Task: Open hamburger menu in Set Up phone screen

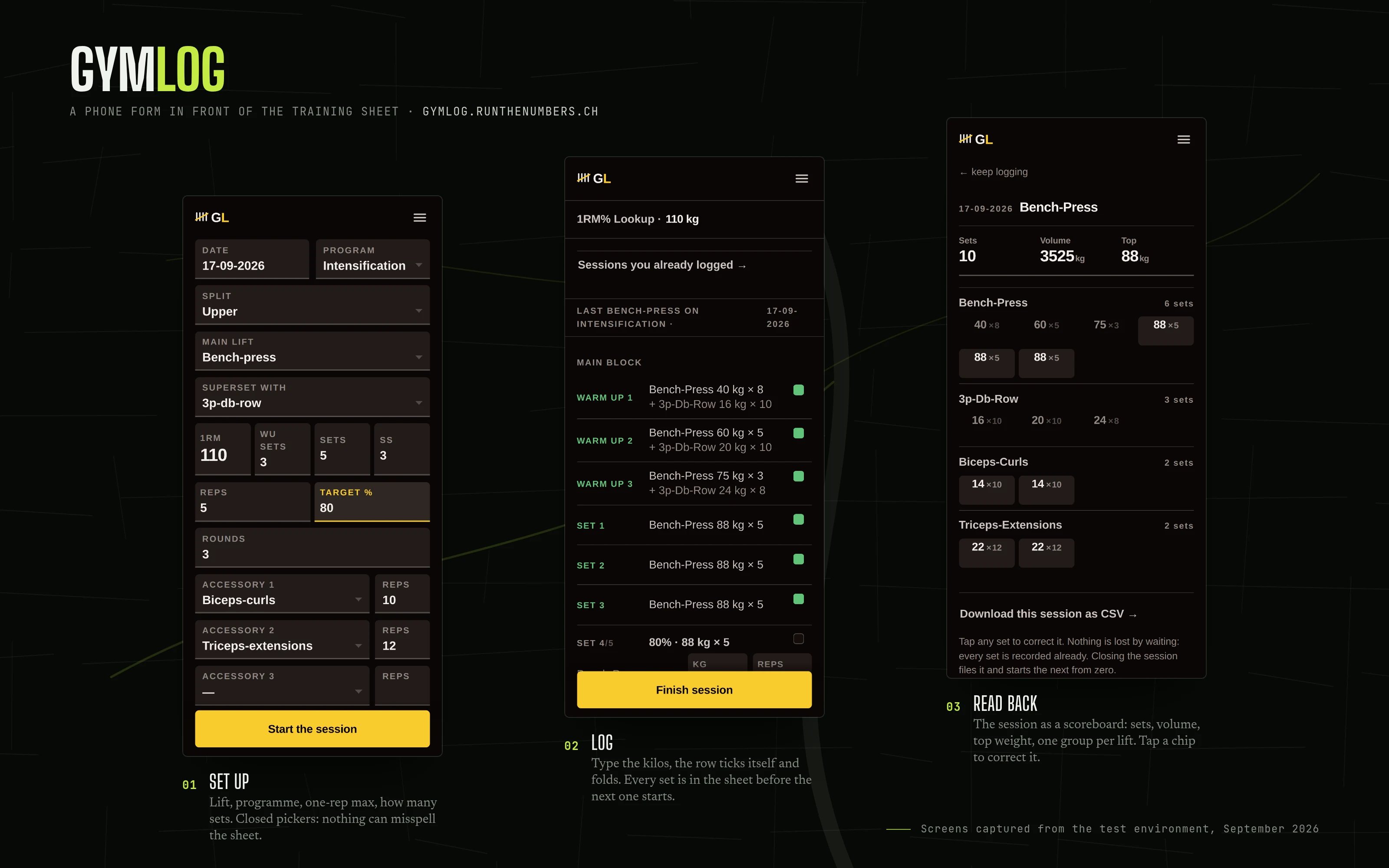Action: tap(420, 217)
